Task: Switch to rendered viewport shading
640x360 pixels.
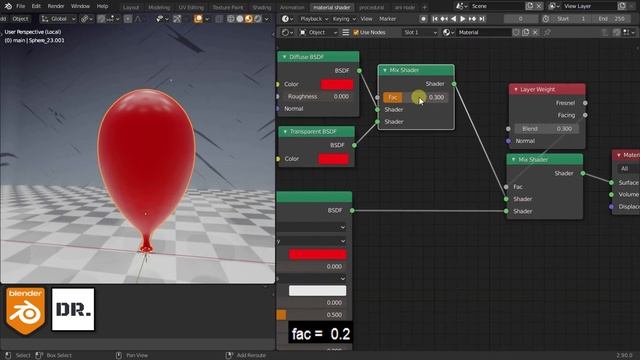Action: tap(258, 19)
